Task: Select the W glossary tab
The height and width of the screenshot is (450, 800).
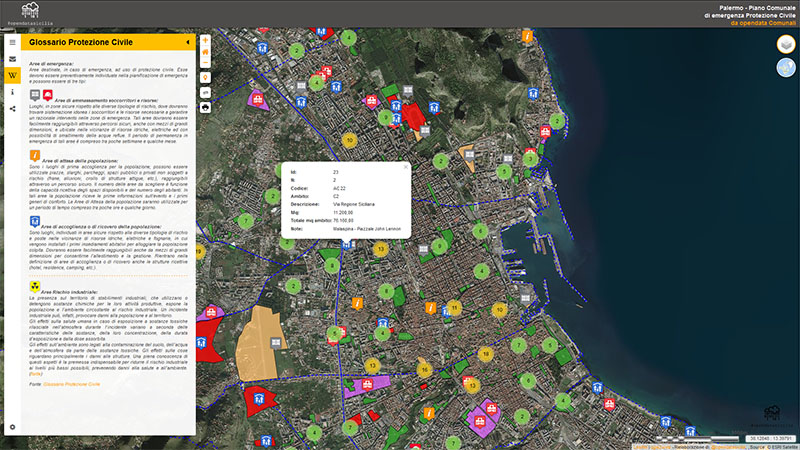Action: point(12,76)
